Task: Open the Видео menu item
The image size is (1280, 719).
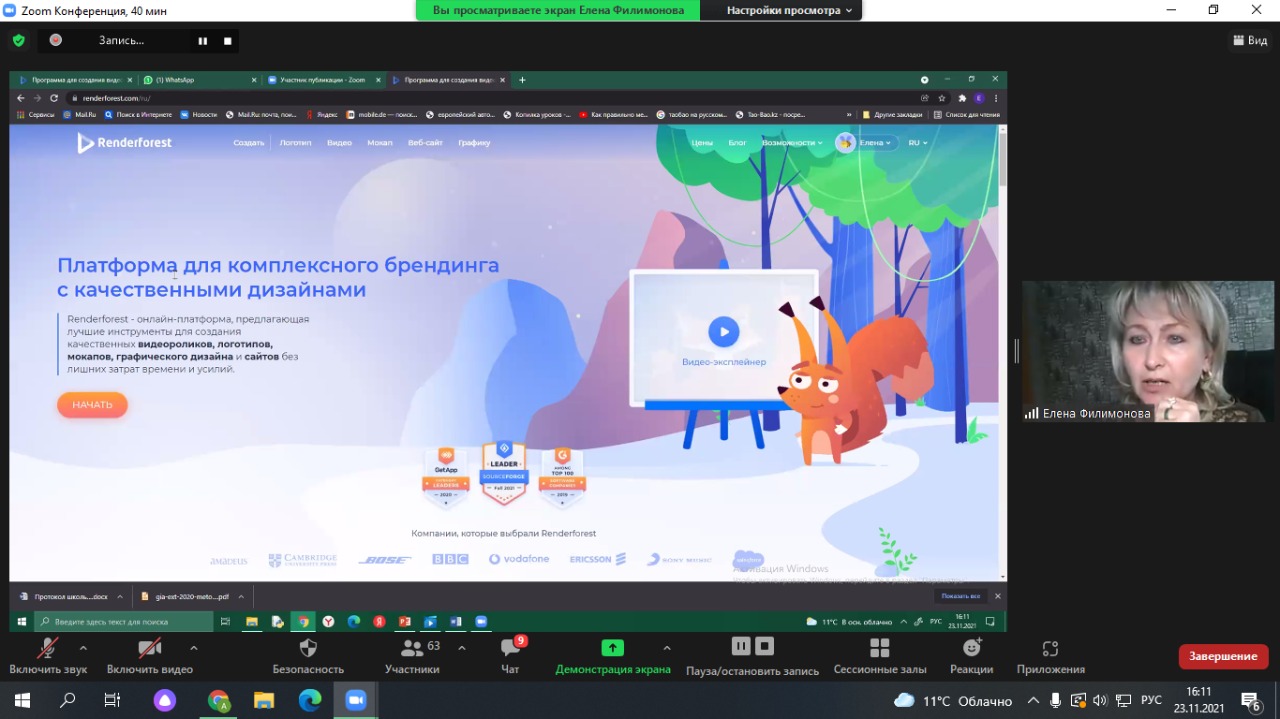Action: tap(340, 143)
